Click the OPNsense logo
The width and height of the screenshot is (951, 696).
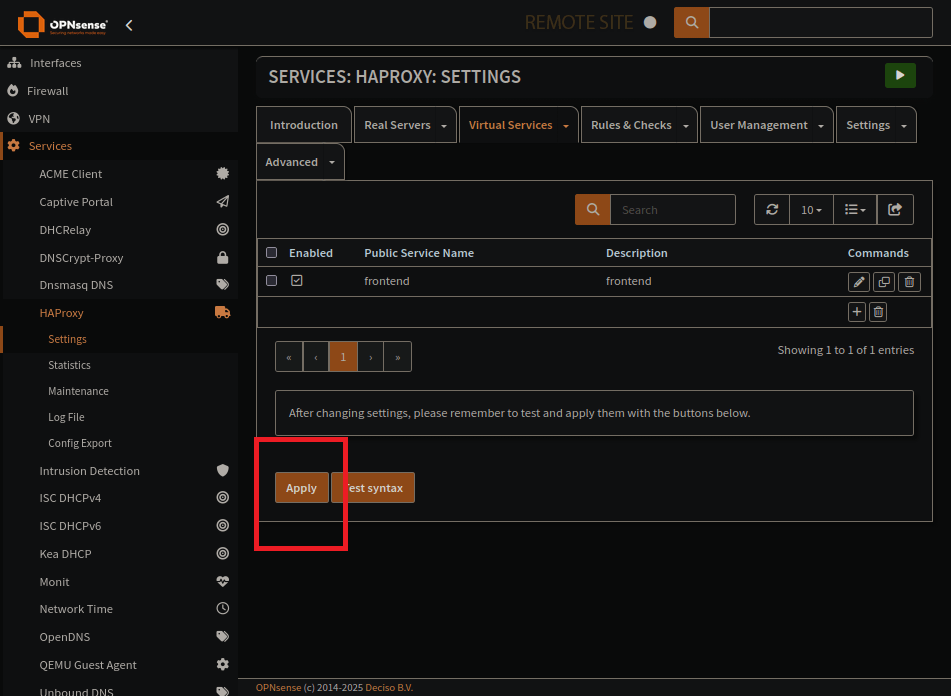pyautogui.click(x=62, y=24)
